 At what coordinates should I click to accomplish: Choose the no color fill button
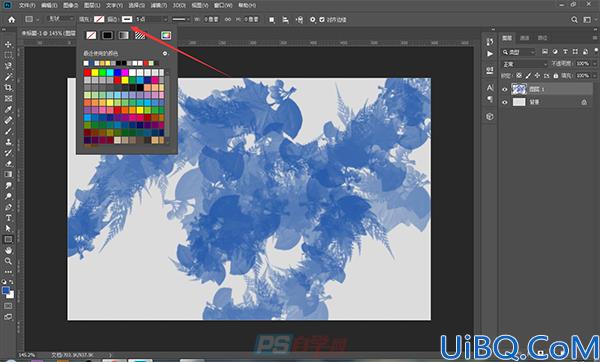(x=91, y=35)
